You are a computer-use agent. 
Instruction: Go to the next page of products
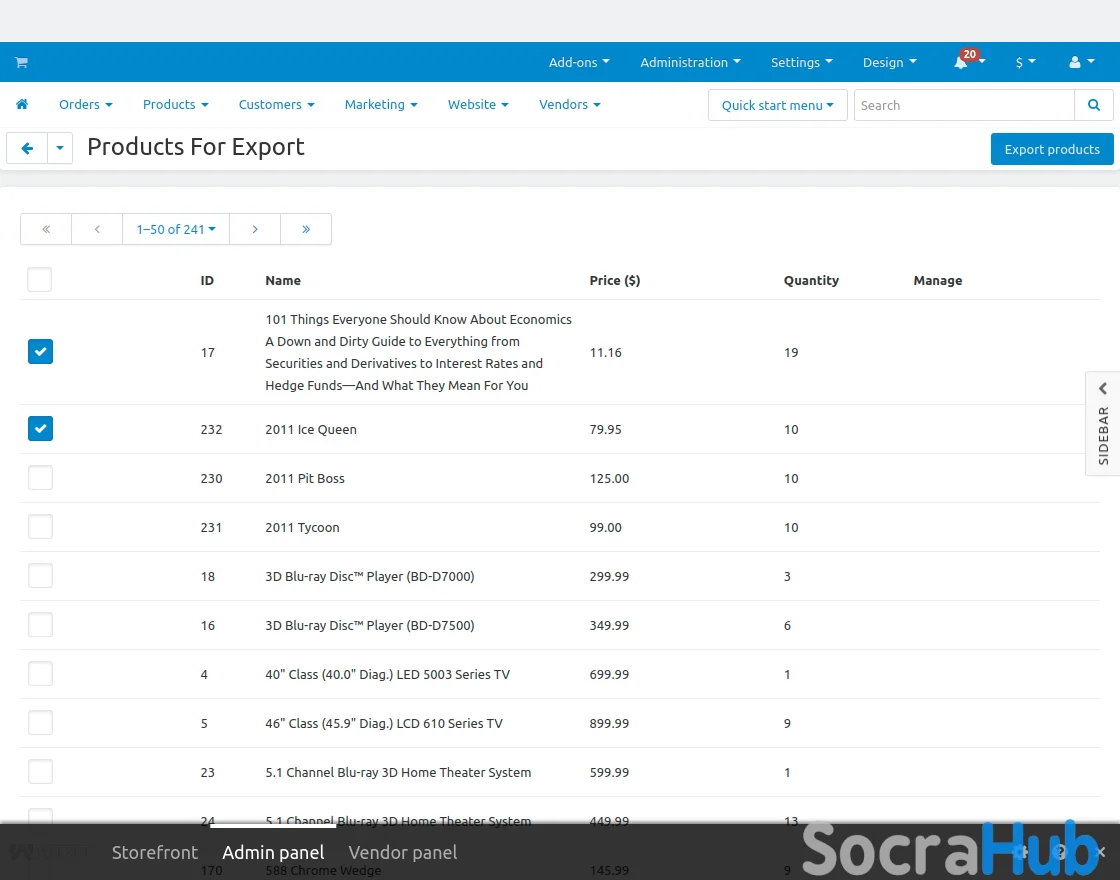[x=255, y=229]
